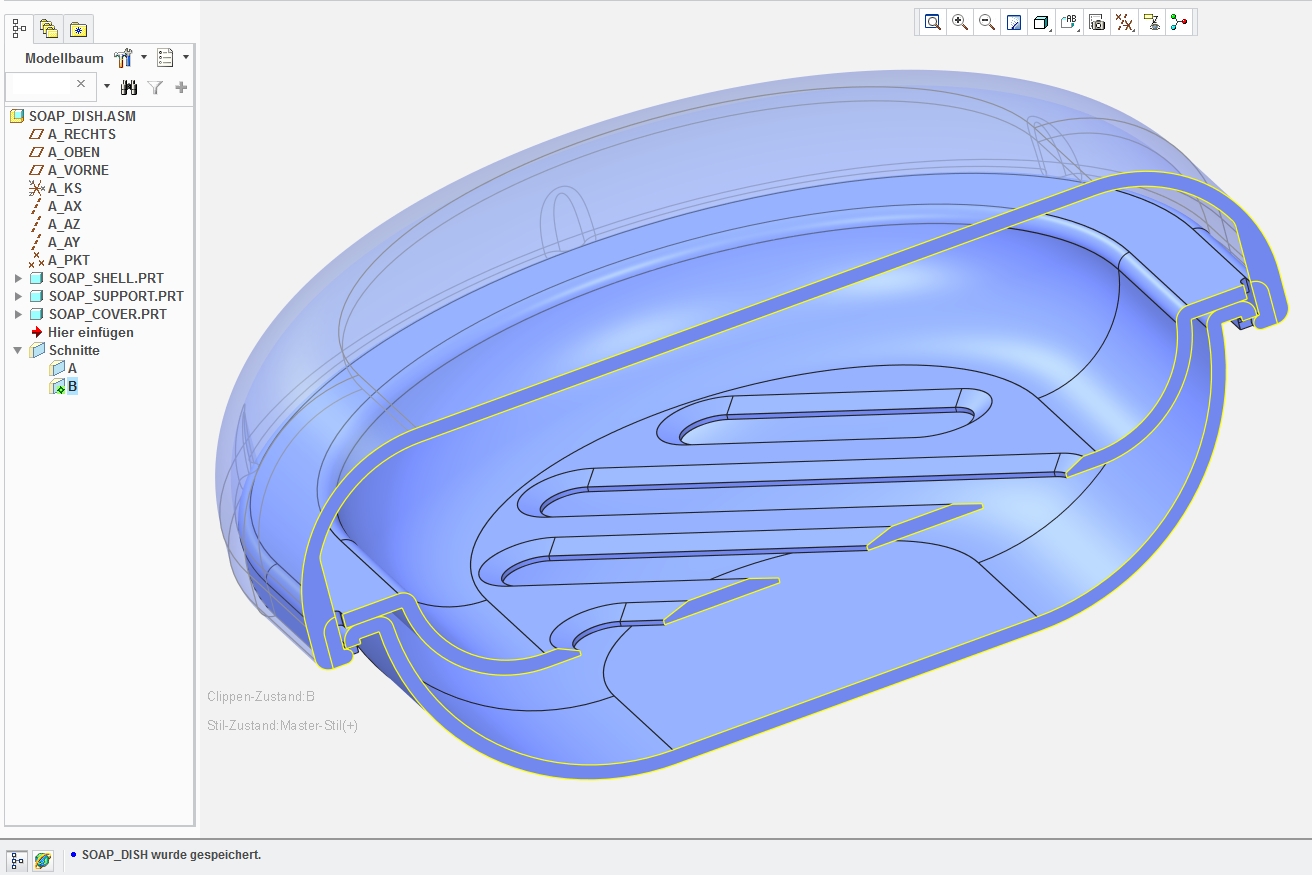Click the Repaint screen icon
Viewport: 1312px width, 875px height.
pos(1014,22)
